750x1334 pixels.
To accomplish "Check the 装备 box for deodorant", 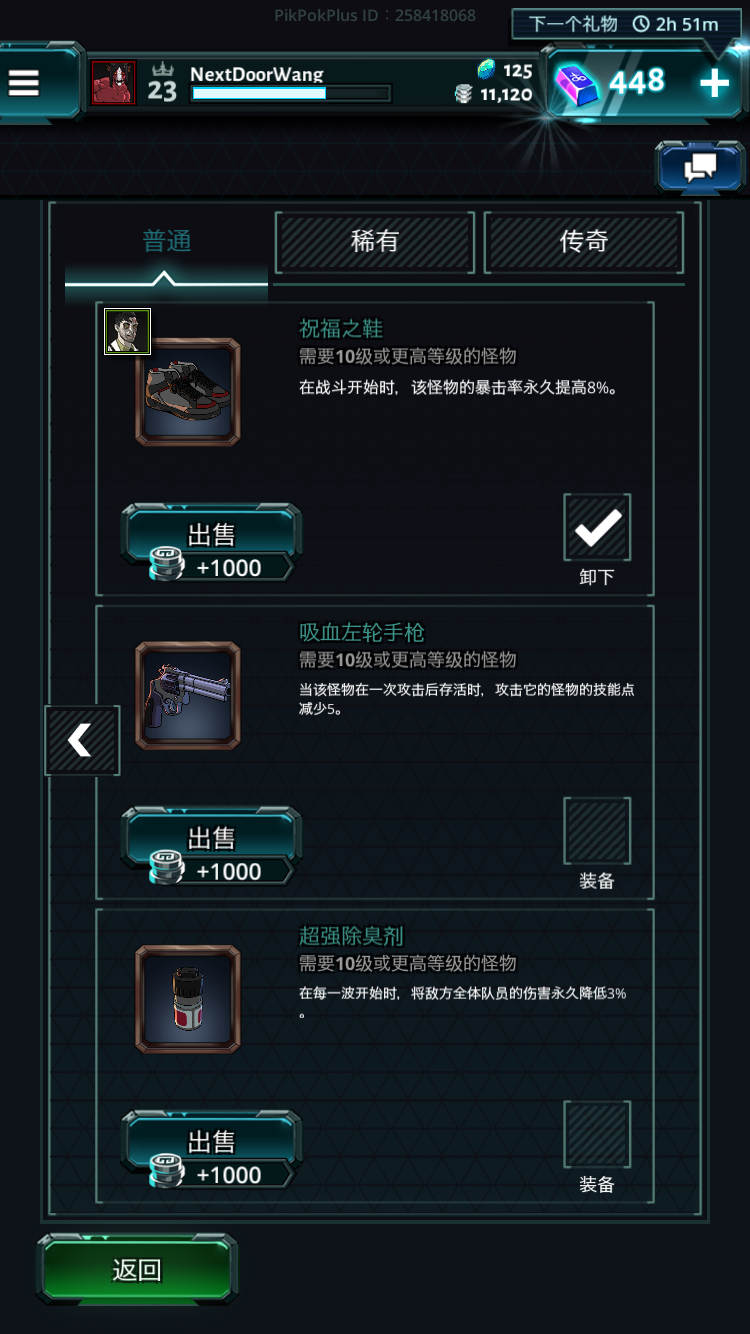I will click(x=597, y=1135).
